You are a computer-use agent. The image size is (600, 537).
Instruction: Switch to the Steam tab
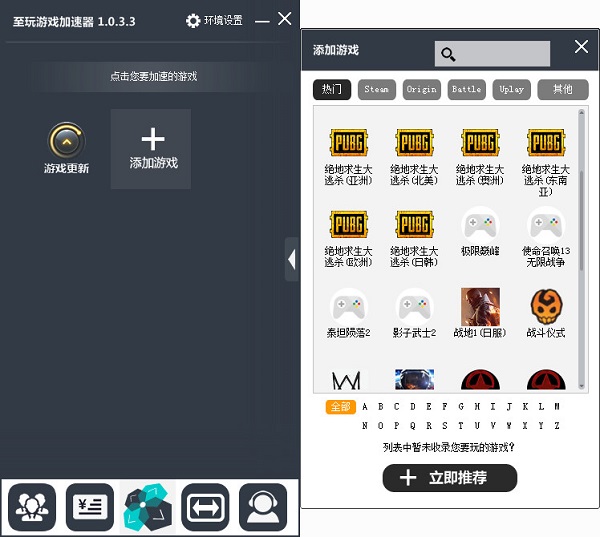click(x=377, y=90)
